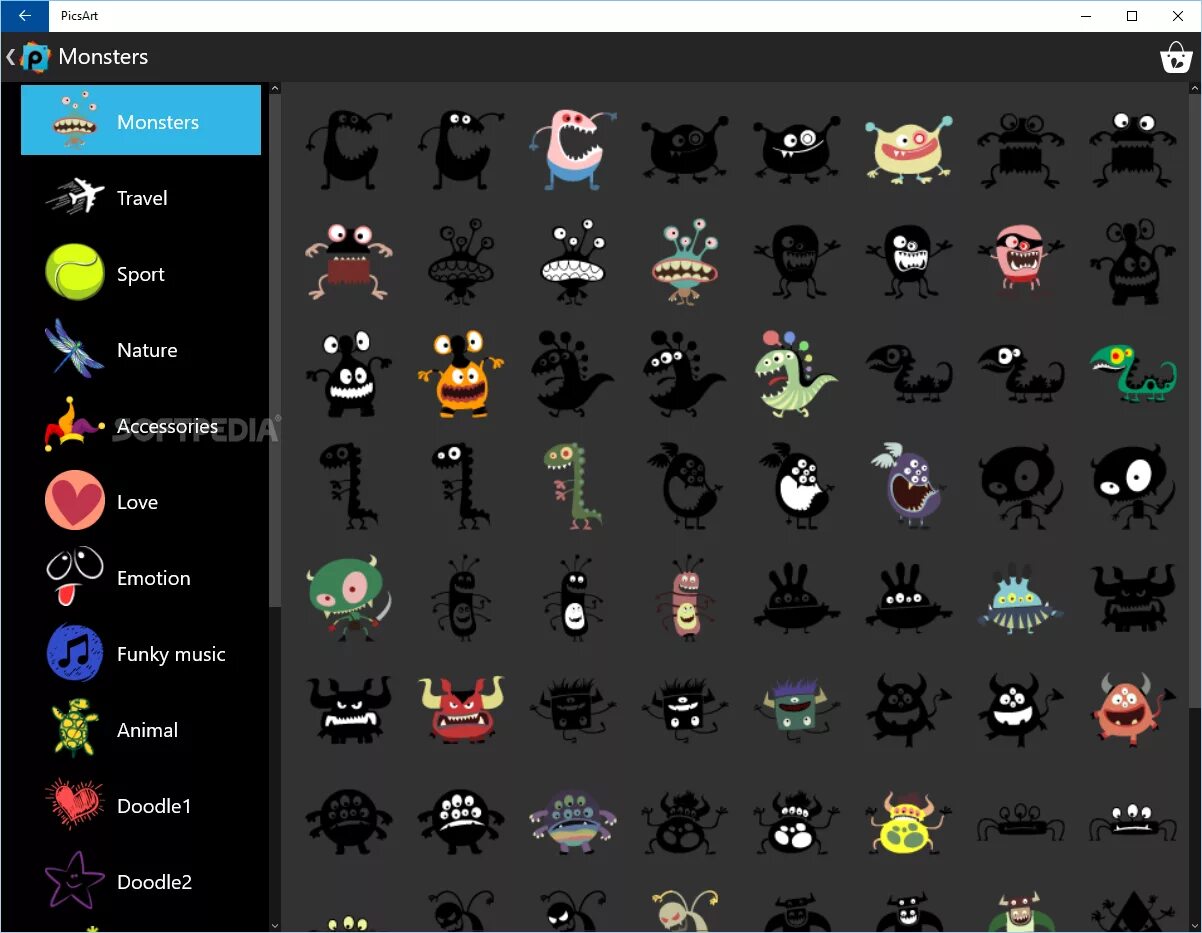Click the googly eyes Emotion icon

point(75,576)
